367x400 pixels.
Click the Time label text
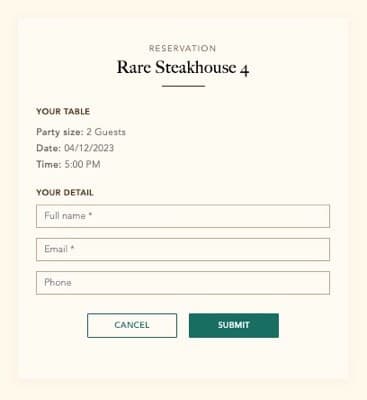49,164
